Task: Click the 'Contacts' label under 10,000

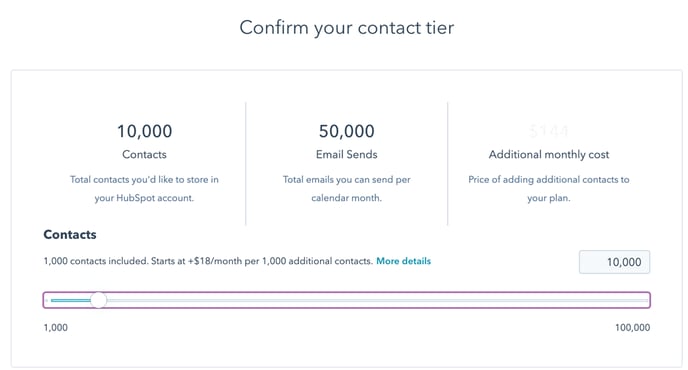Action: pyautogui.click(x=144, y=154)
